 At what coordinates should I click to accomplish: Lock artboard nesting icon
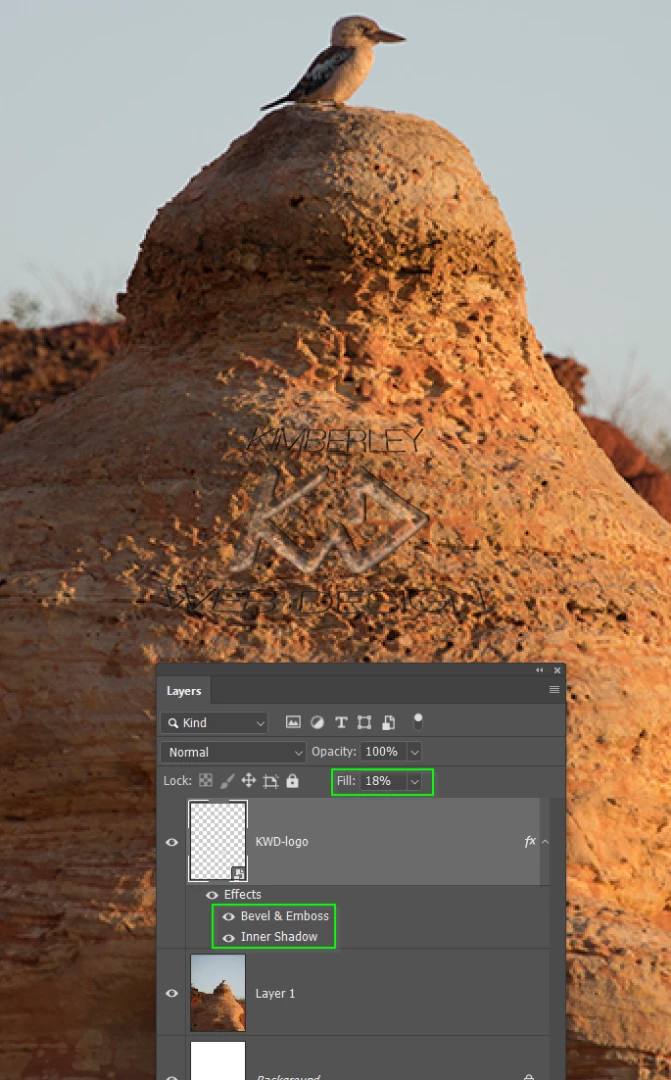[x=270, y=781]
